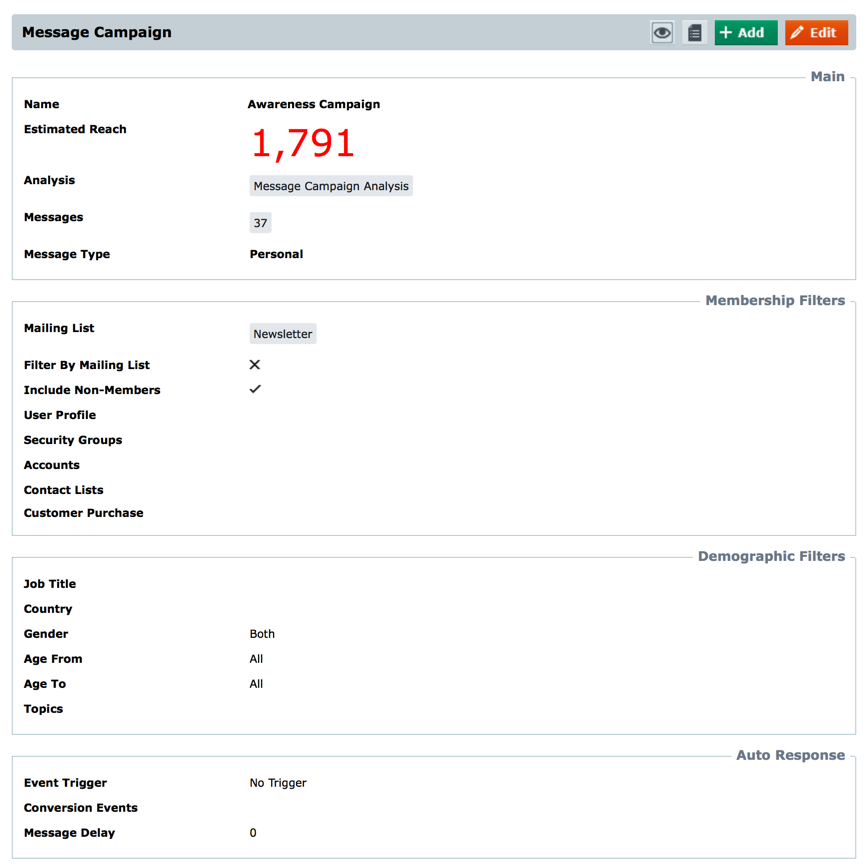Click the green Add button
The image size is (866, 866).
coord(746,33)
